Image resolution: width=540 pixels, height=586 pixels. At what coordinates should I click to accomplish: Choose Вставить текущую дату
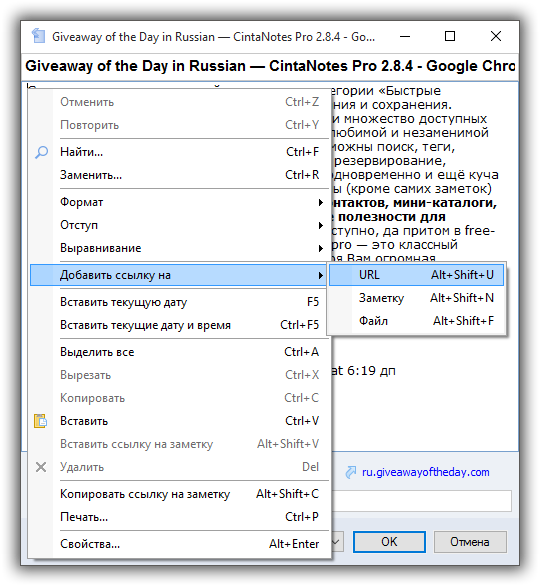click(x=179, y=302)
